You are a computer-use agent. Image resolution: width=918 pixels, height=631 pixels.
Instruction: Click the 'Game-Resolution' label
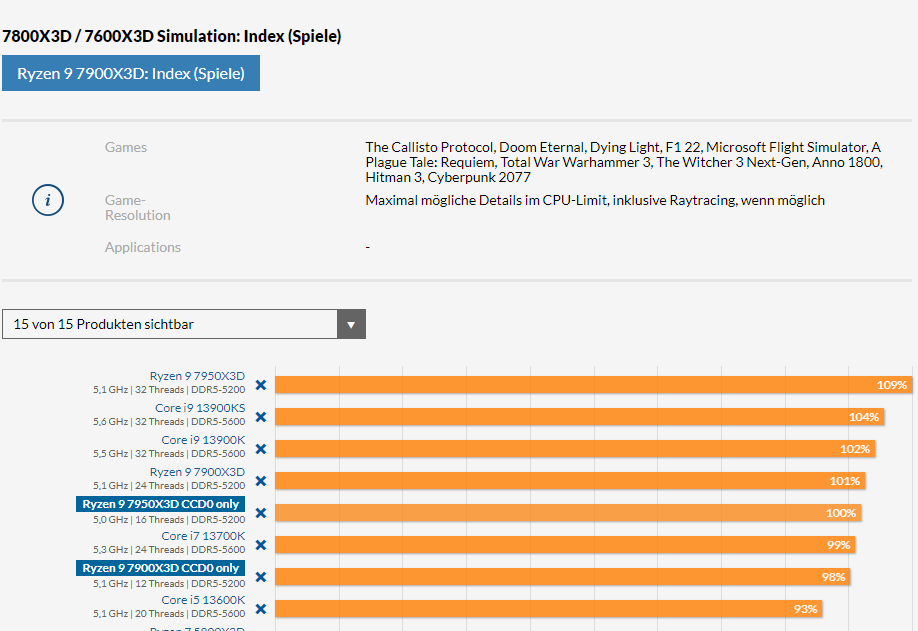click(138, 208)
